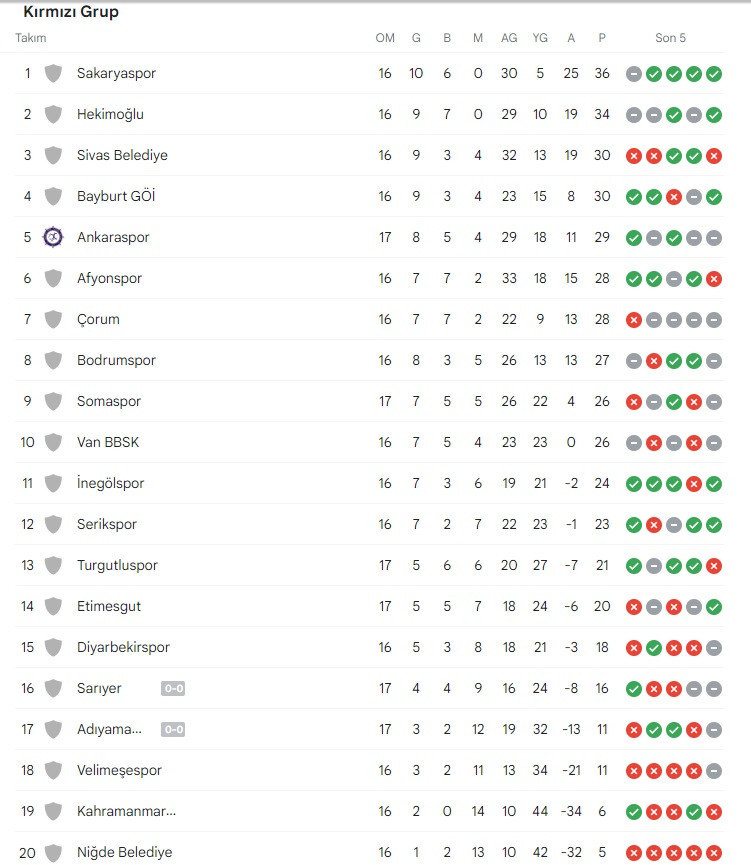Image resolution: width=751 pixels, height=865 pixels.
Task: Click the Velimeşespor crest icon
Action: tap(54, 770)
